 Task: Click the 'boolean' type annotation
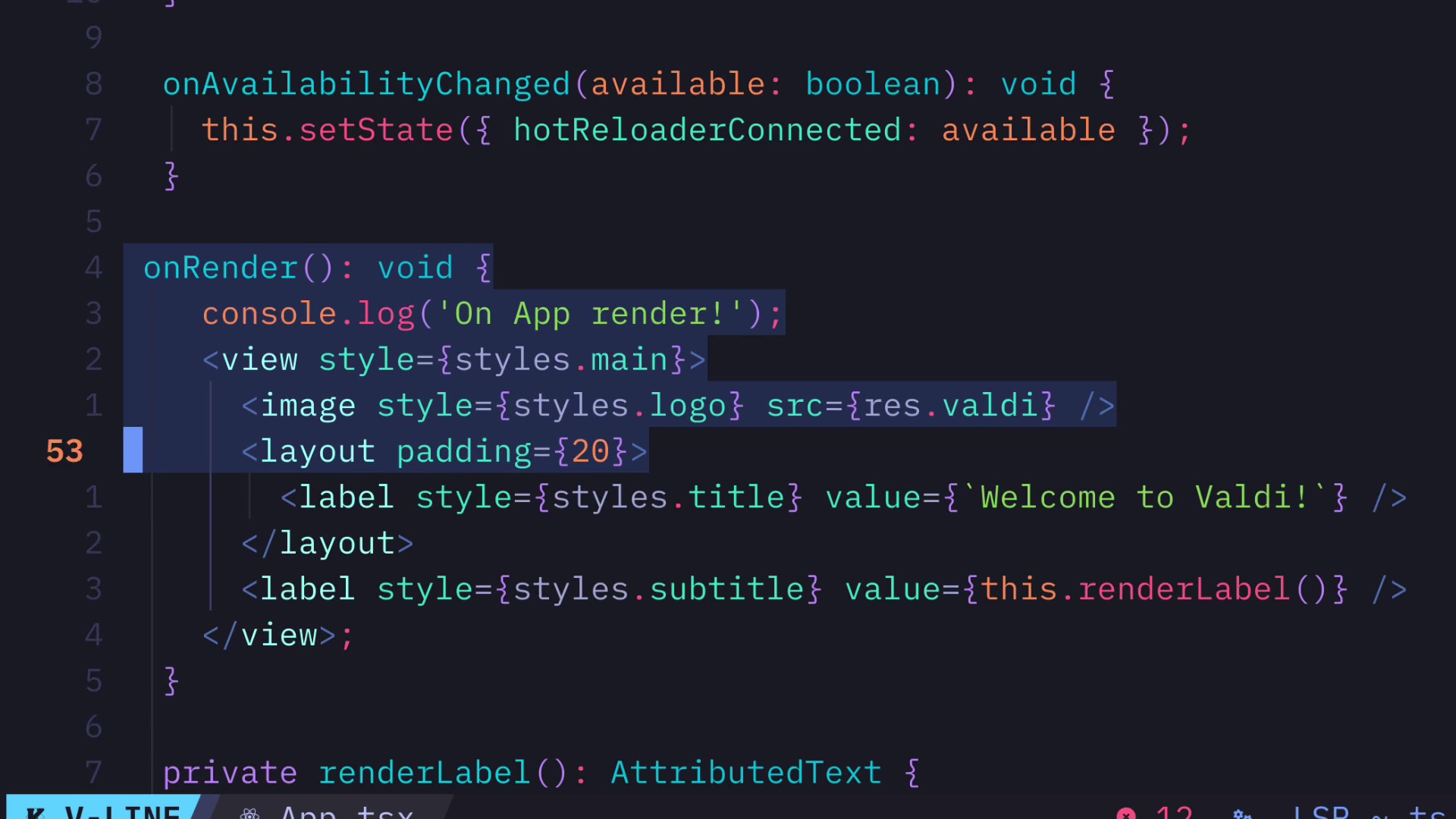[x=873, y=84]
